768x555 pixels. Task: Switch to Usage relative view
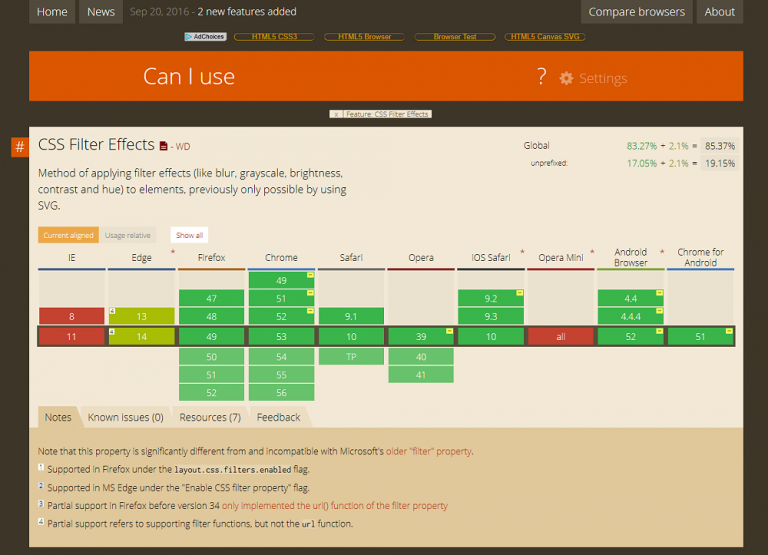[127, 235]
